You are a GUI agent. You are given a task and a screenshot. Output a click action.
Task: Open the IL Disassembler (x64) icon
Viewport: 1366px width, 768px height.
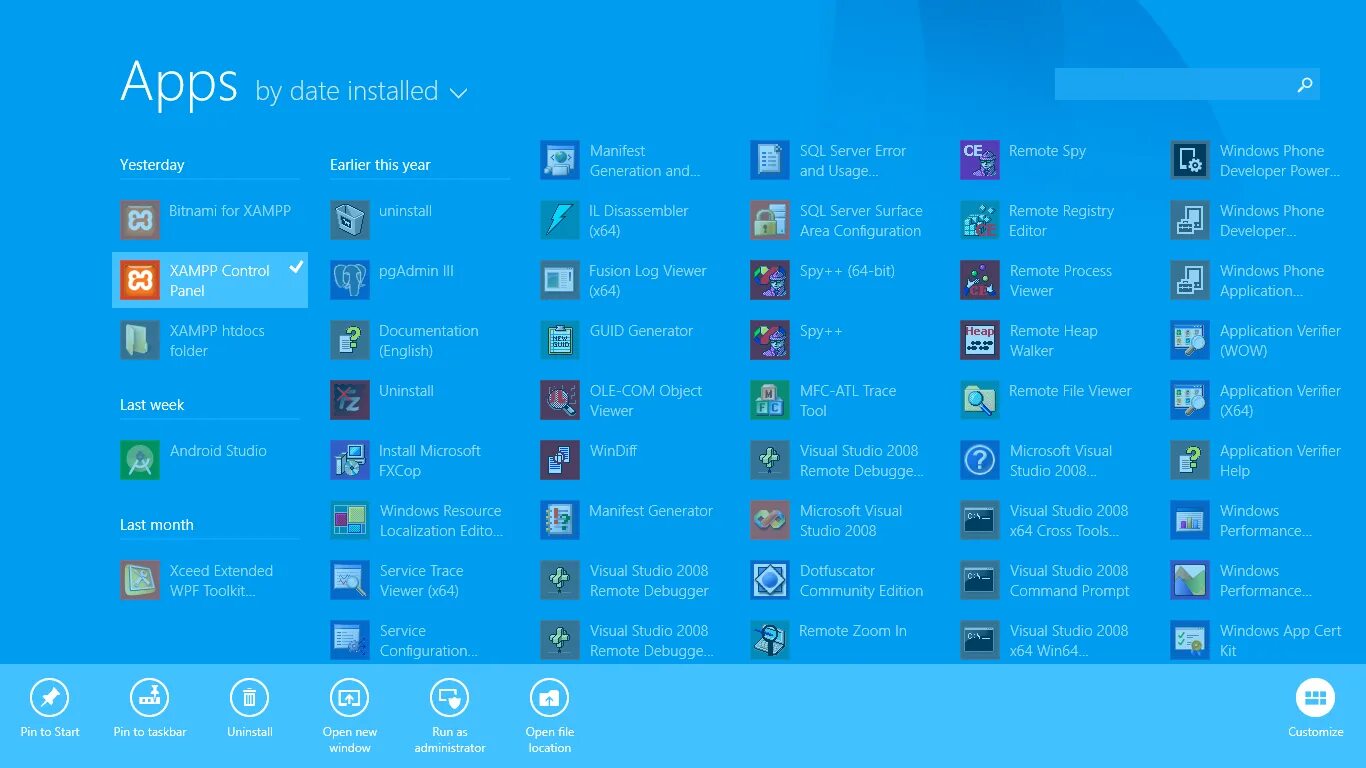pos(560,220)
